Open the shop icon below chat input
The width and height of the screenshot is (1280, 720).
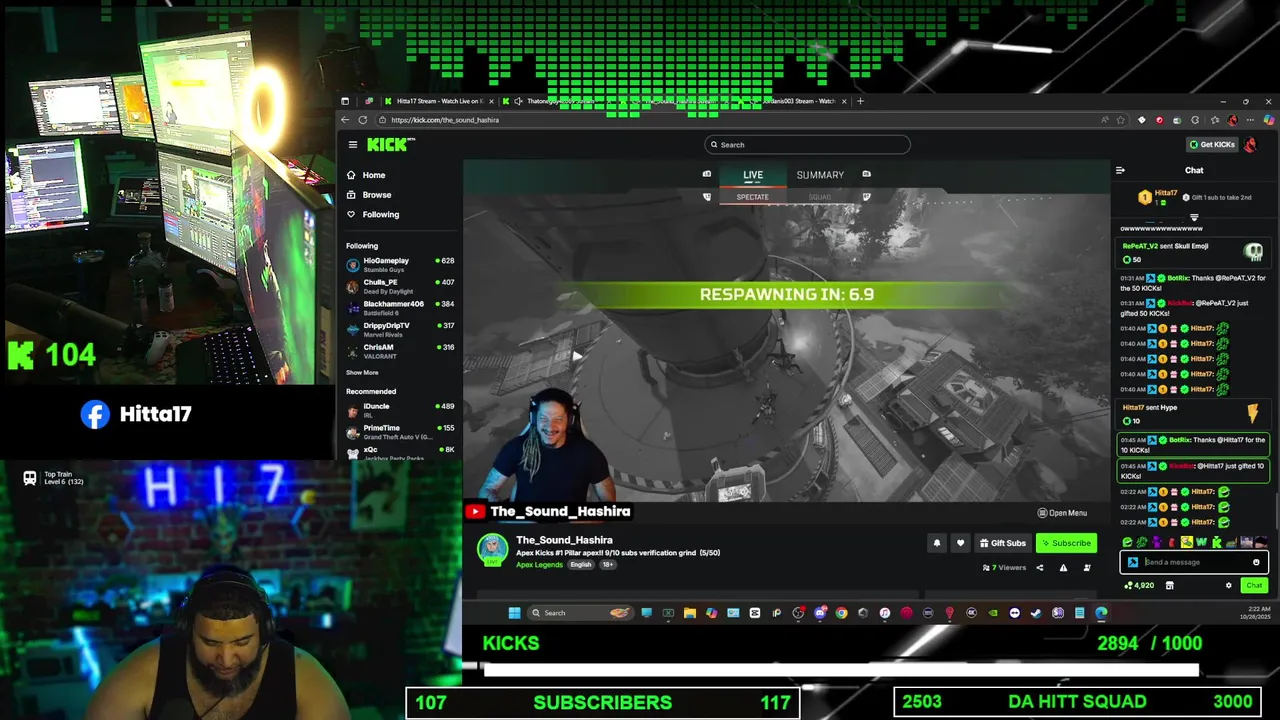click(1169, 586)
